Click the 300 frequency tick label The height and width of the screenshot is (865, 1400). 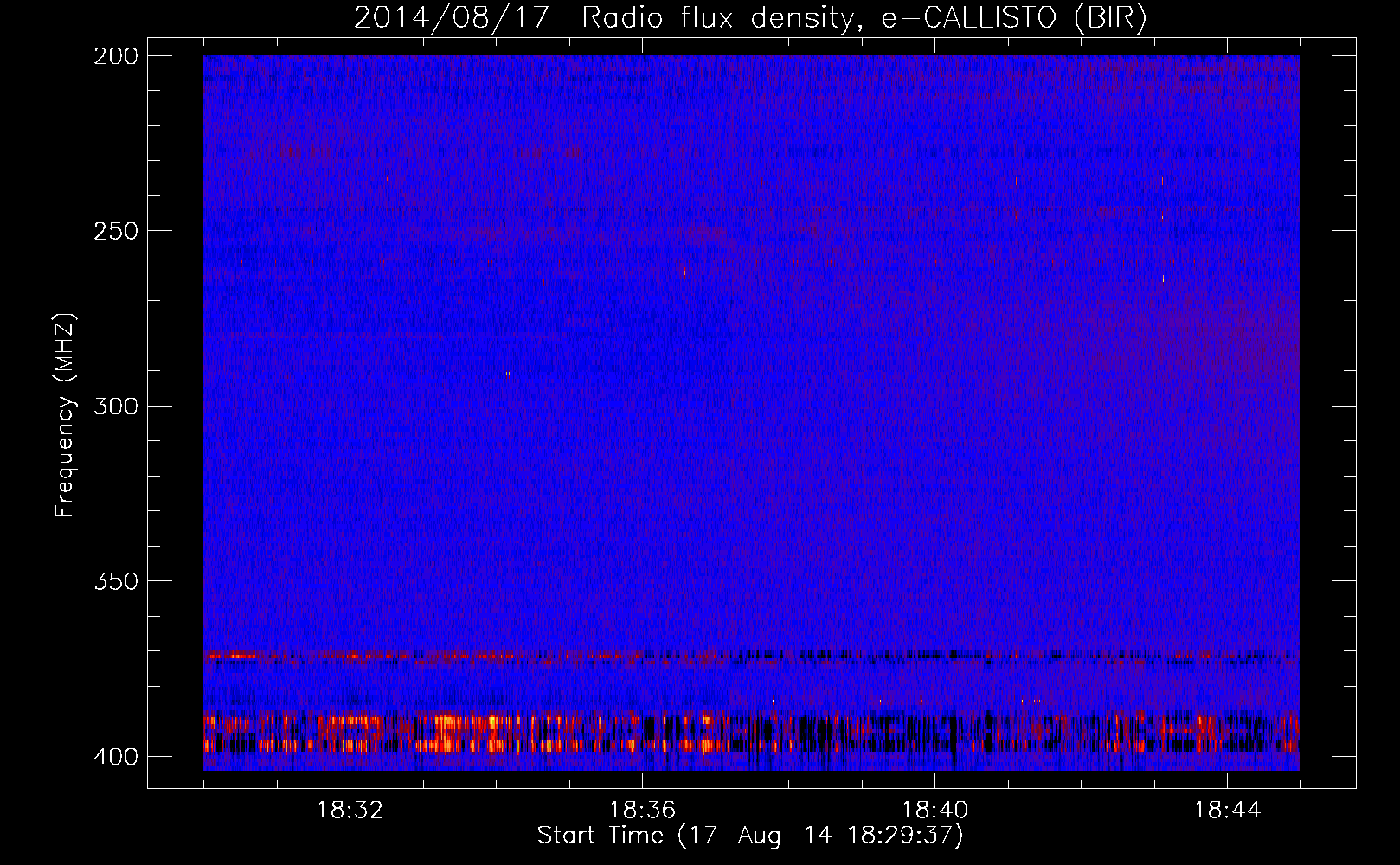[x=115, y=406]
